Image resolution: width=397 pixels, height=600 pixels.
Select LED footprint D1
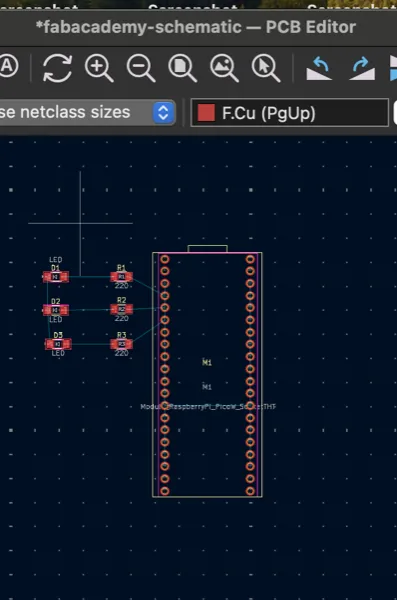click(56, 277)
